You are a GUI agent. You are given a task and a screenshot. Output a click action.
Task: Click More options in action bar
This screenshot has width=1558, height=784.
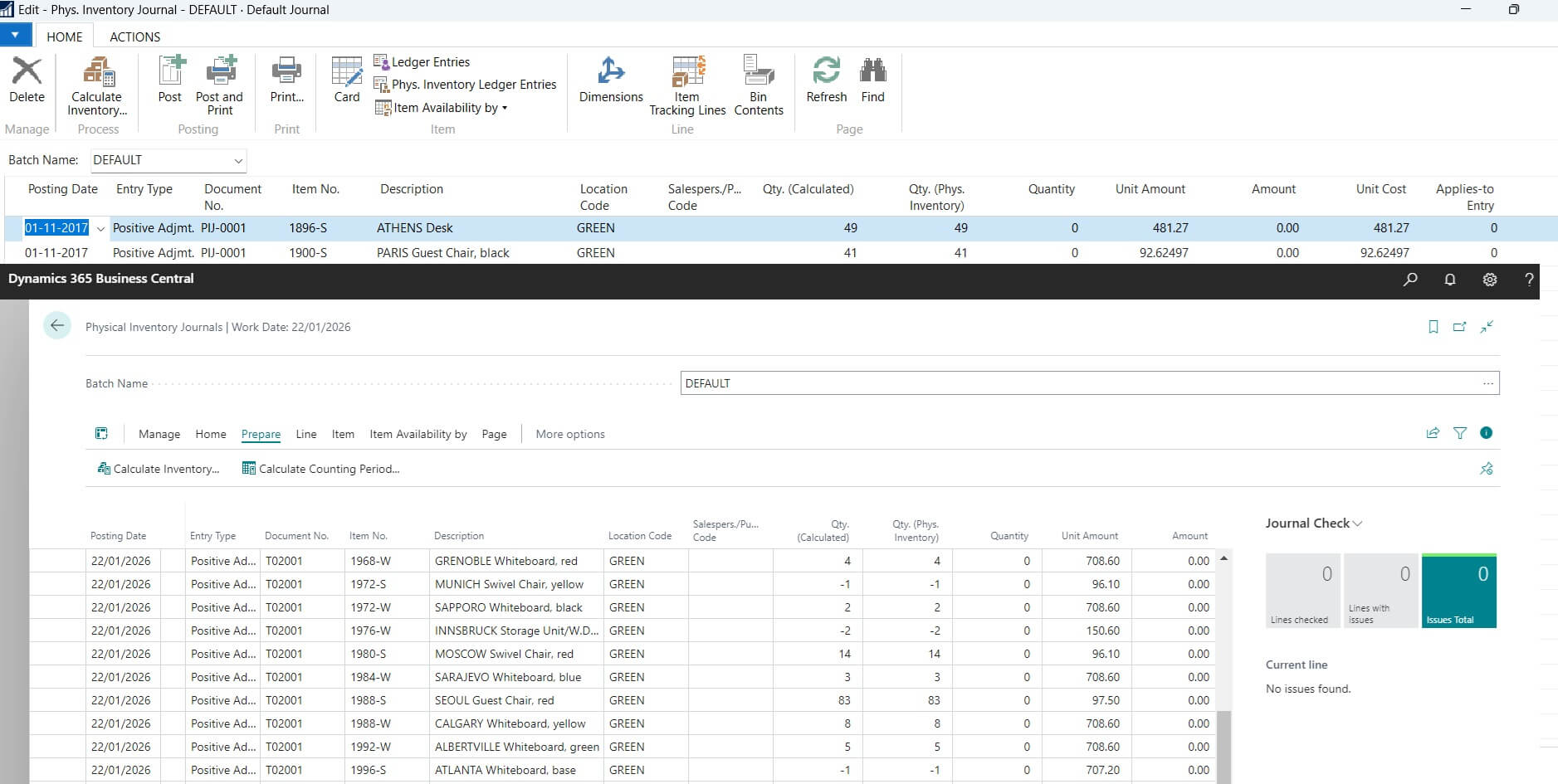tap(569, 434)
